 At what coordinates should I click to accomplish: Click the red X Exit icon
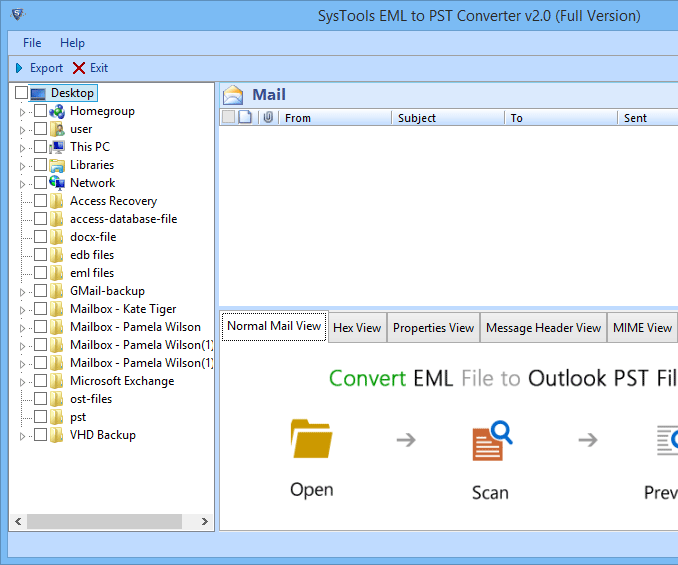tap(79, 68)
